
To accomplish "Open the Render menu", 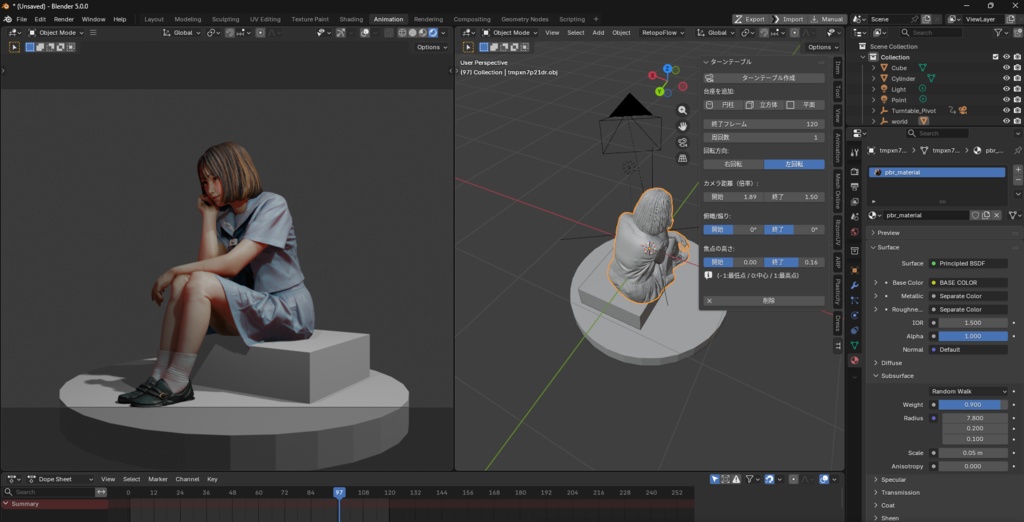I will click(64, 19).
